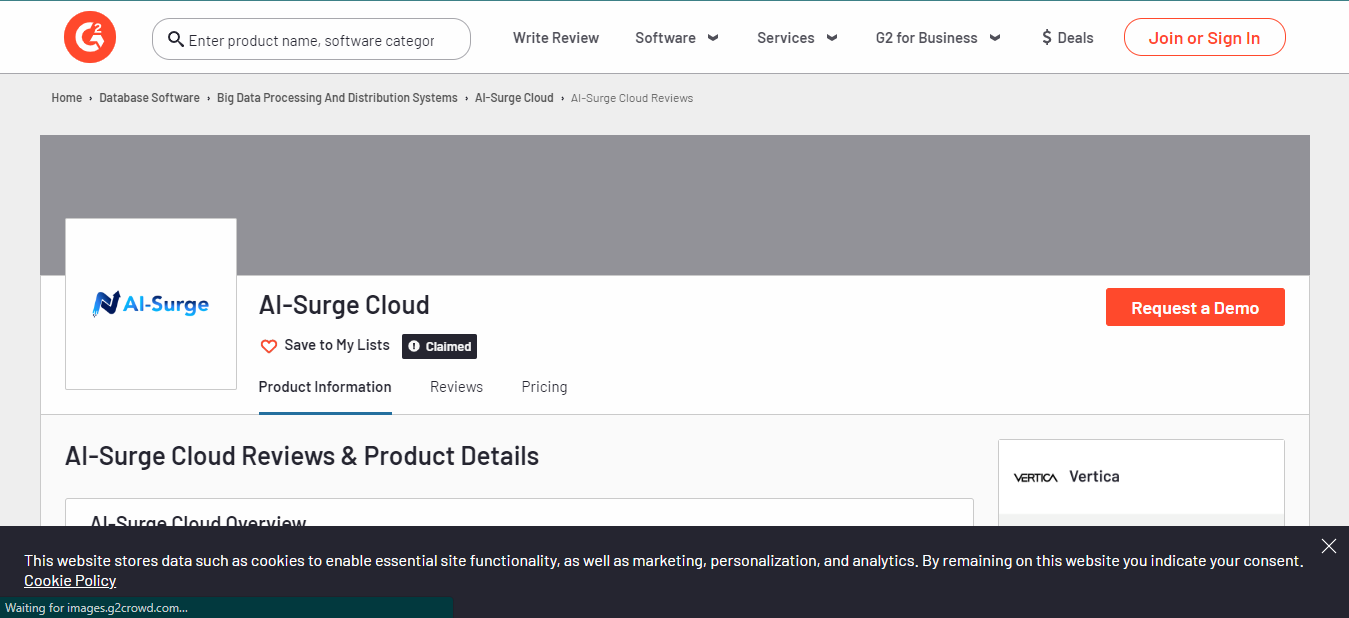This screenshot has width=1349, height=618.
Task: Click the Join or Sign In button
Action: (x=1204, y=38)
